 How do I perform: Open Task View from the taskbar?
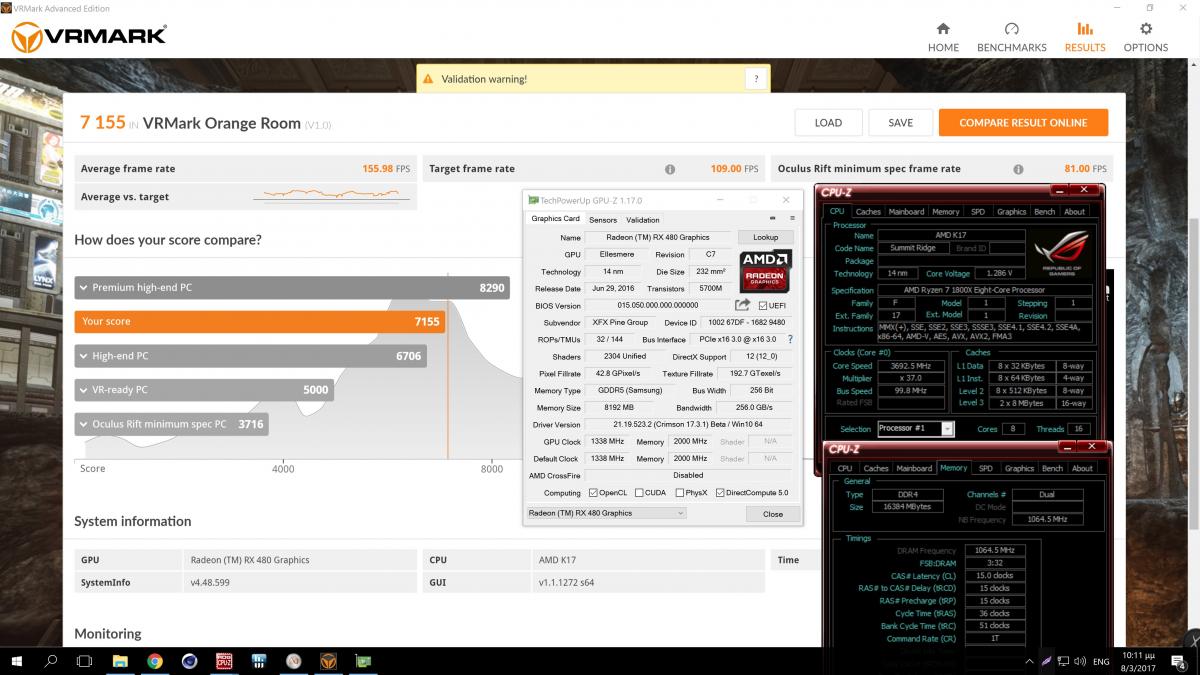85,661
